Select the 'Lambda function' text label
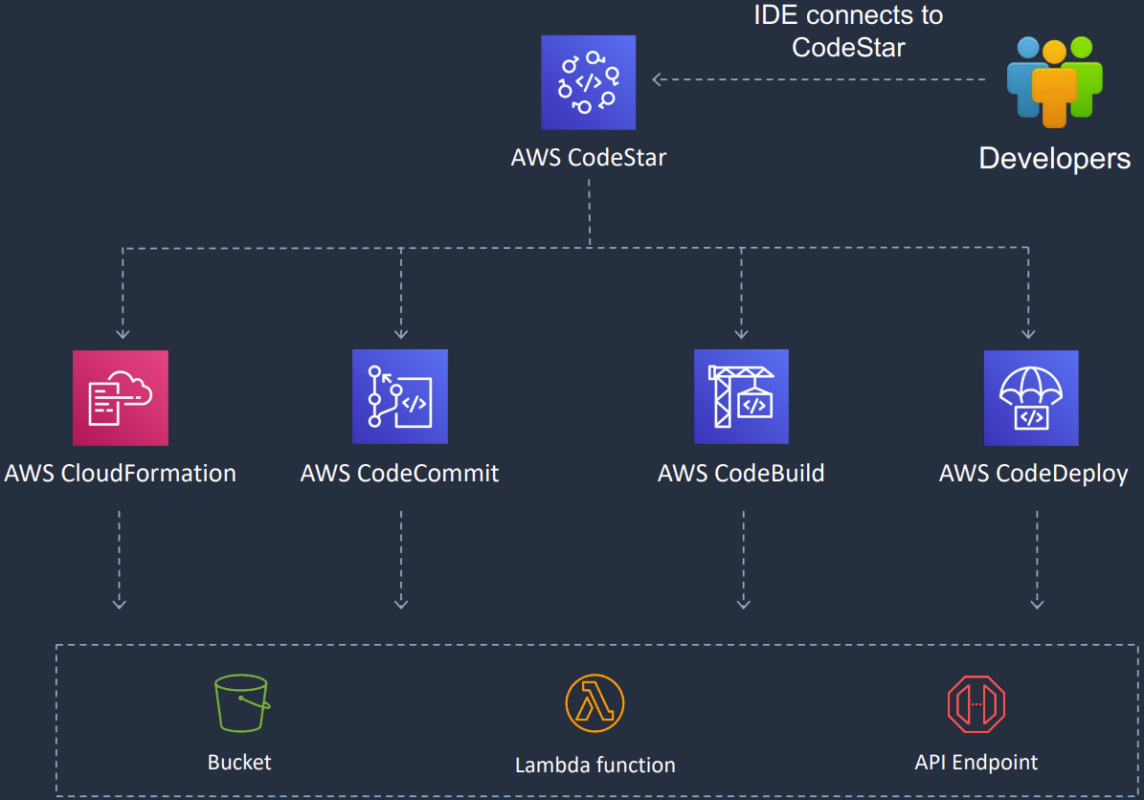The height and width of the screenshot is (800, 1144). 595,765
